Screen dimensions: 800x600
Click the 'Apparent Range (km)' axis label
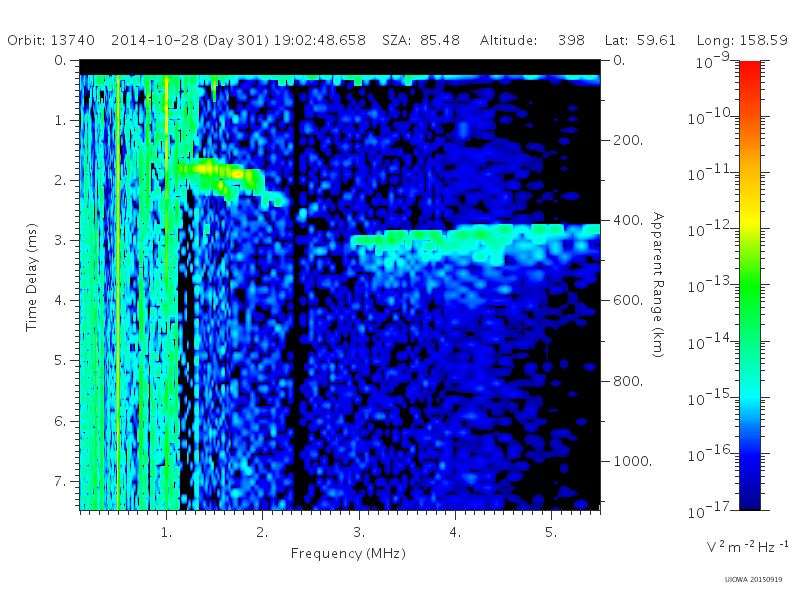click(x=658, y=285)
